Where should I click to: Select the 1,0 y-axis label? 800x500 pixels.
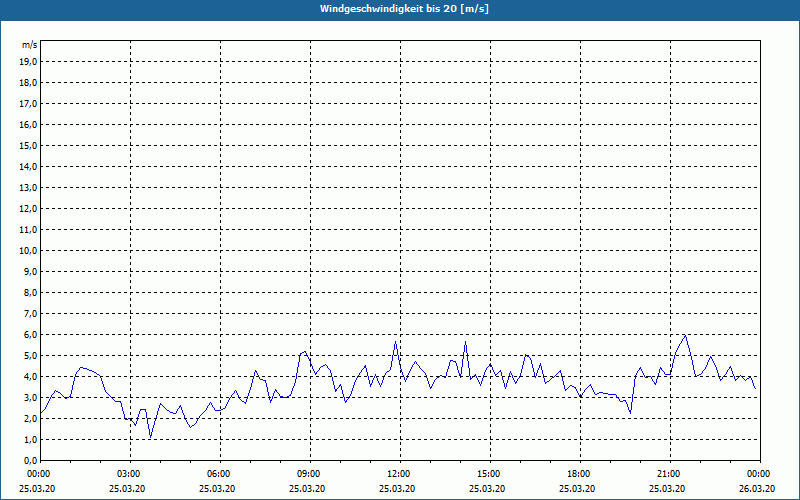31,439
